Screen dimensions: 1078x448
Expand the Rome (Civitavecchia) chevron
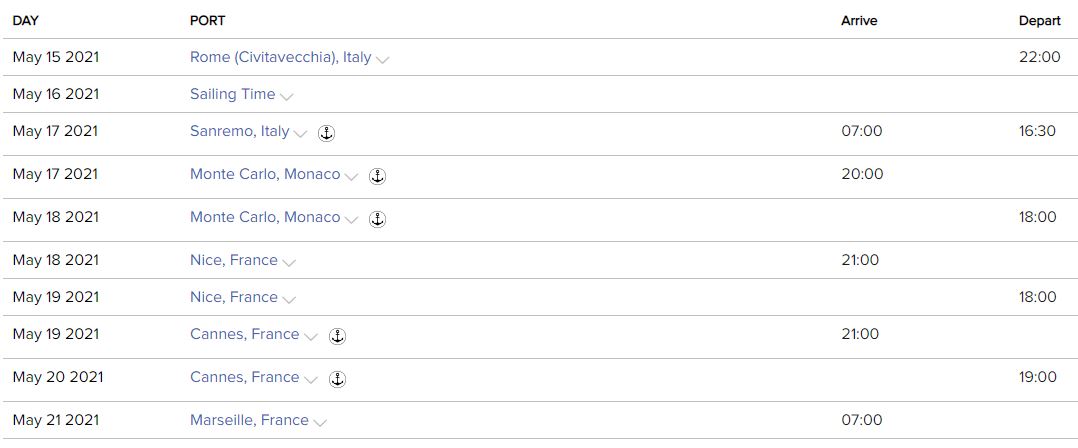pyautogui.click(x=382, y=60)
